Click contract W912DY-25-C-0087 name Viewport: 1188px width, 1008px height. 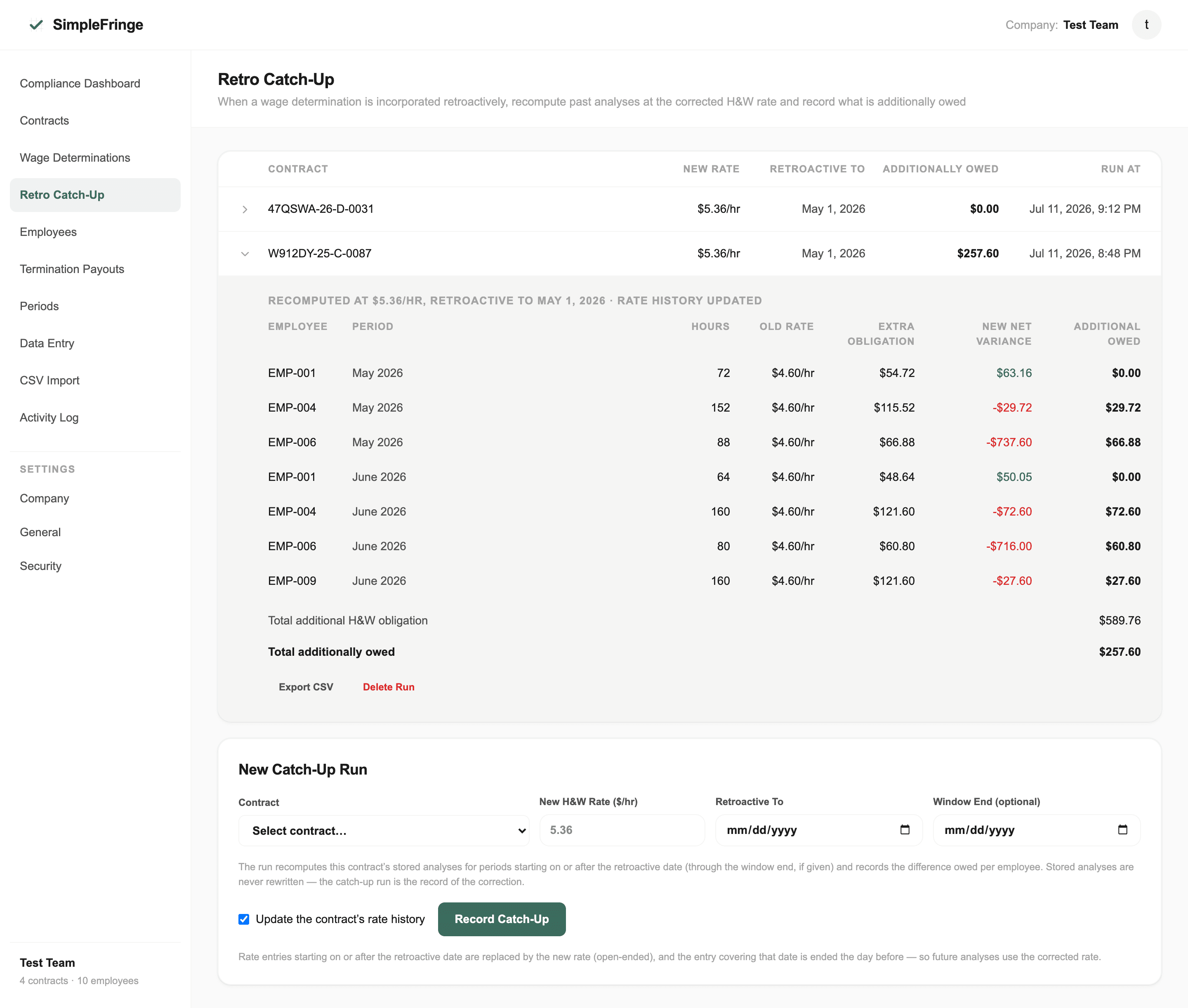[319, 254]
